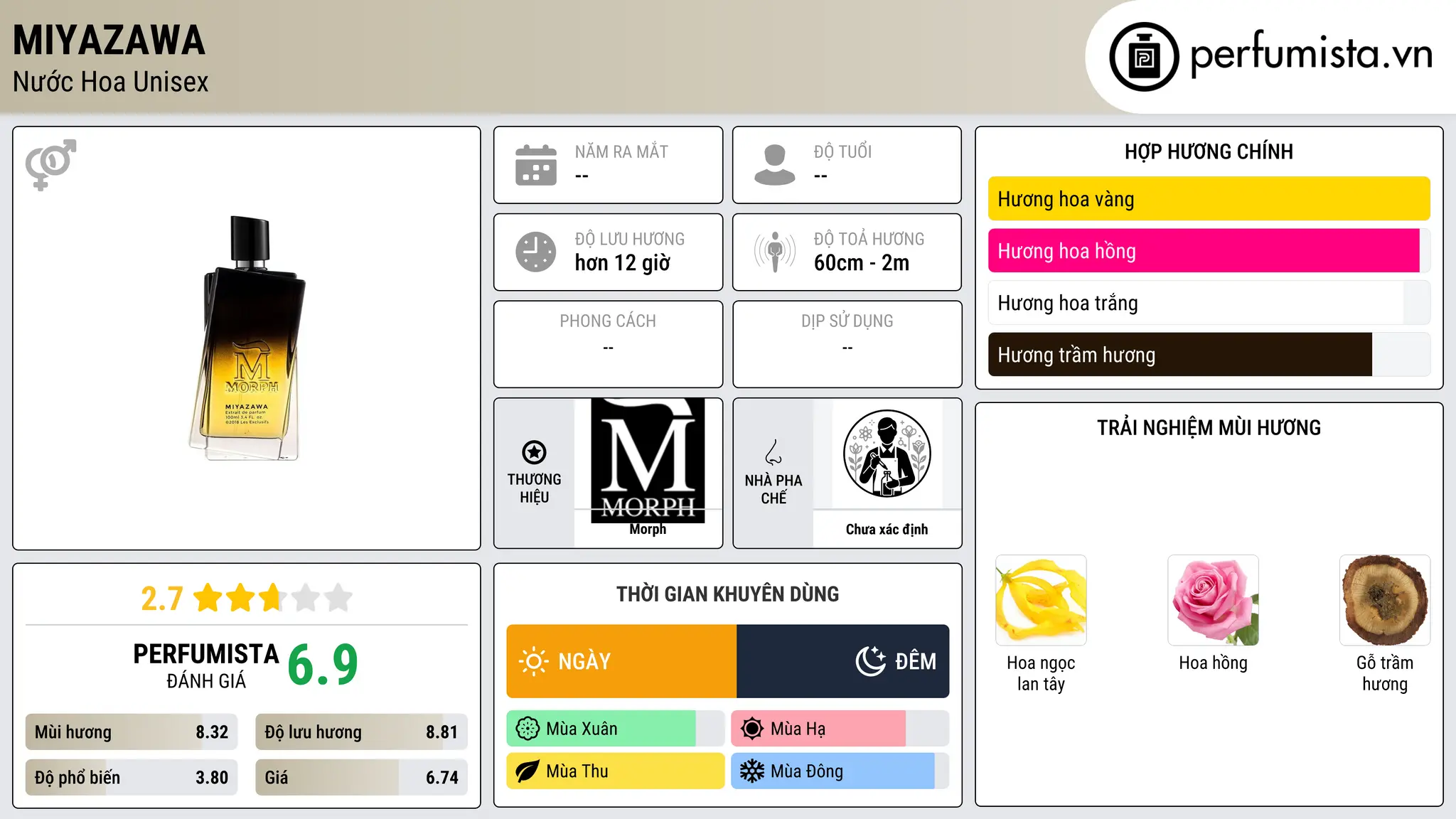The height and width of the screenshot is (819, 1456).
Task: Click the Miyazawa perfume bottle image
Action: [x=247, y=338]
